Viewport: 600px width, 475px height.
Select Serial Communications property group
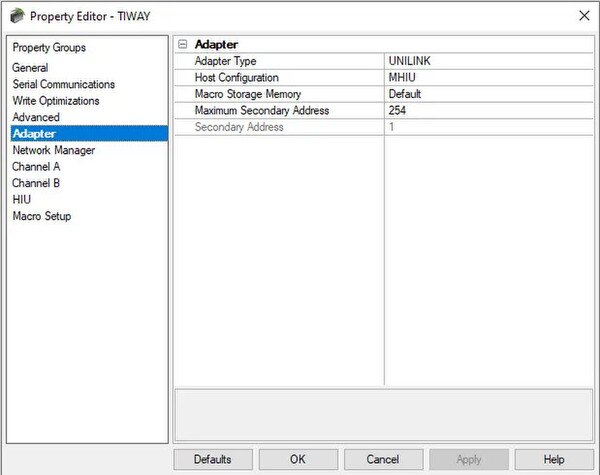(x=64, y=84)
